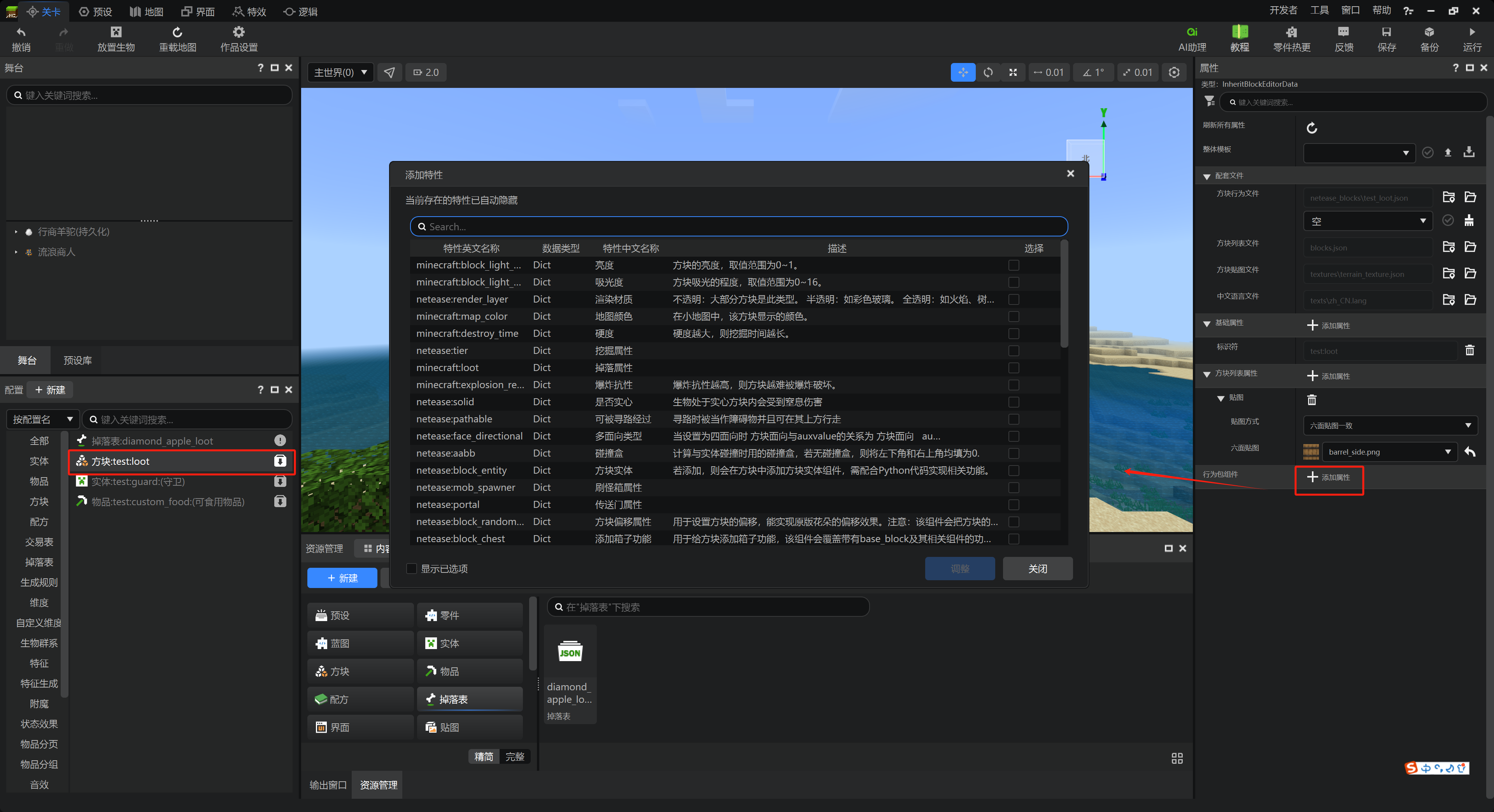The width and height of the screenshot is (1494, 812).
Task: Check minecraft:loot row's checkbox
Action: tap(1013, 367)
